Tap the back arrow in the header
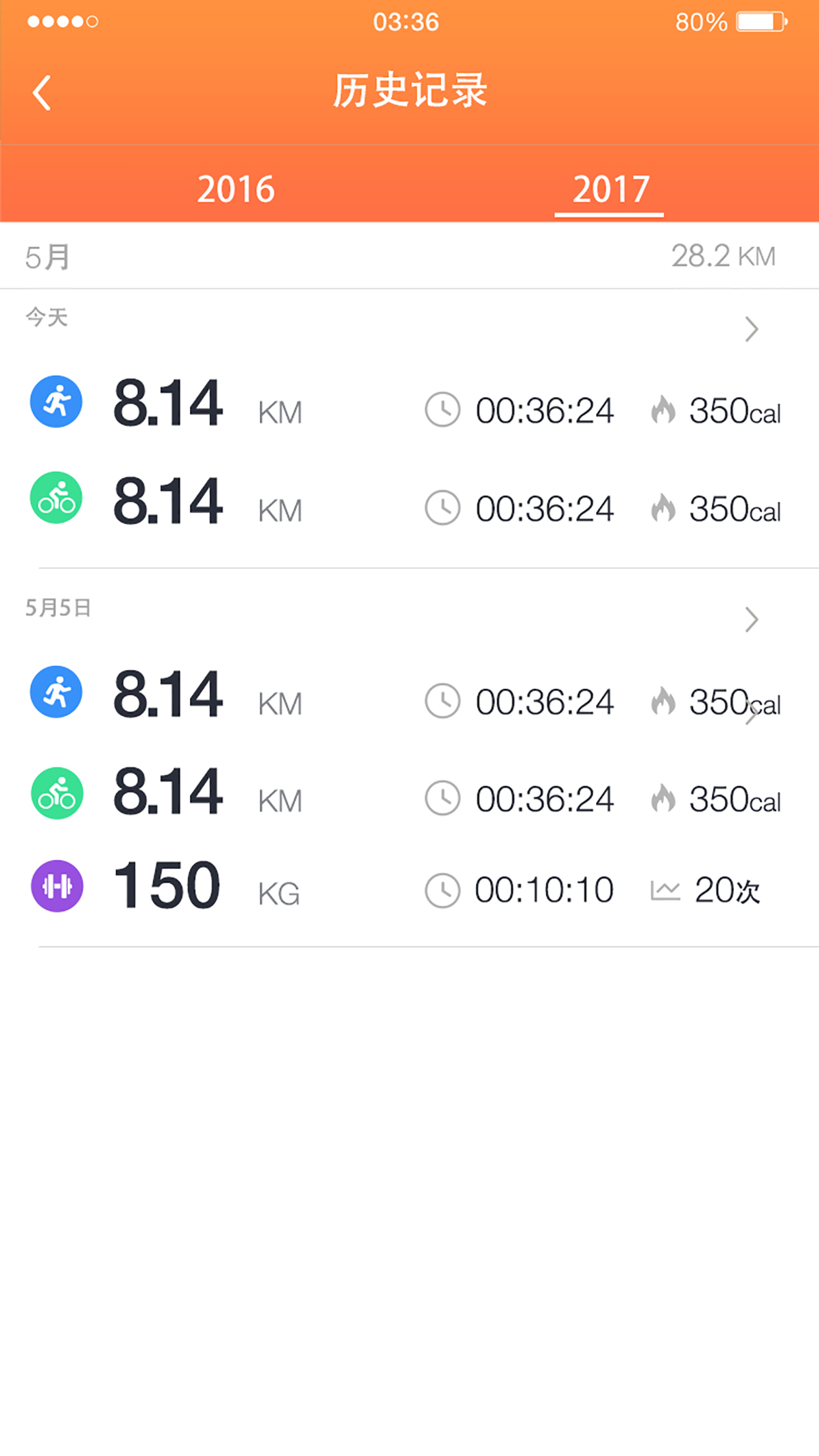The height and width of the screenshot is (1456, 819). coord(42,92)
